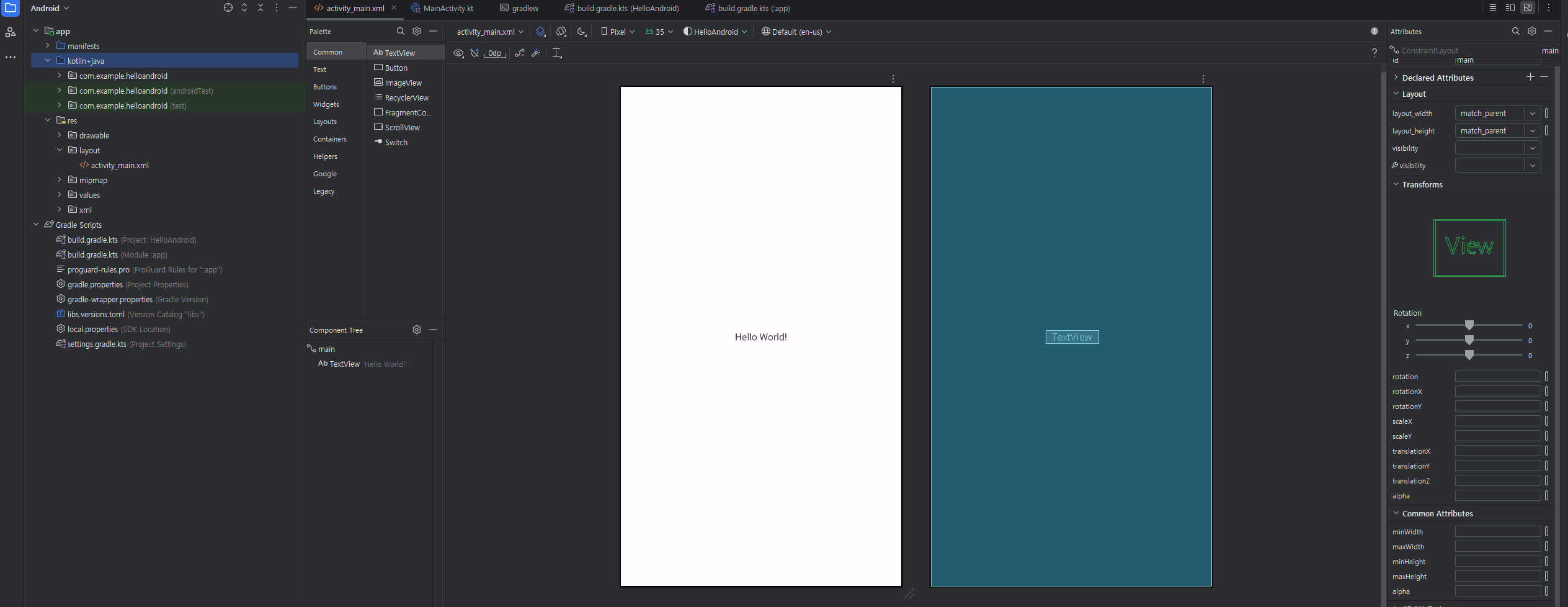The width and height of the screenshot is (1568, 607).
Task: Switch to Split view mode
Action: pyautogui.click(x=1510, y=8)
